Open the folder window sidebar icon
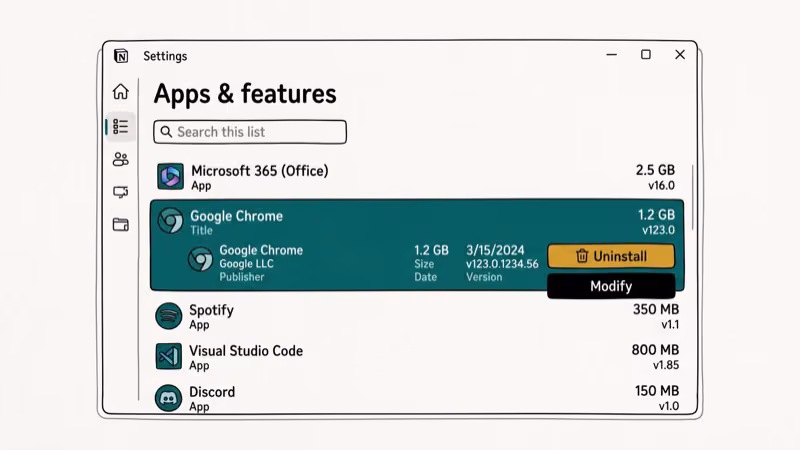800x450 pixels. click(x=121, y=224)
